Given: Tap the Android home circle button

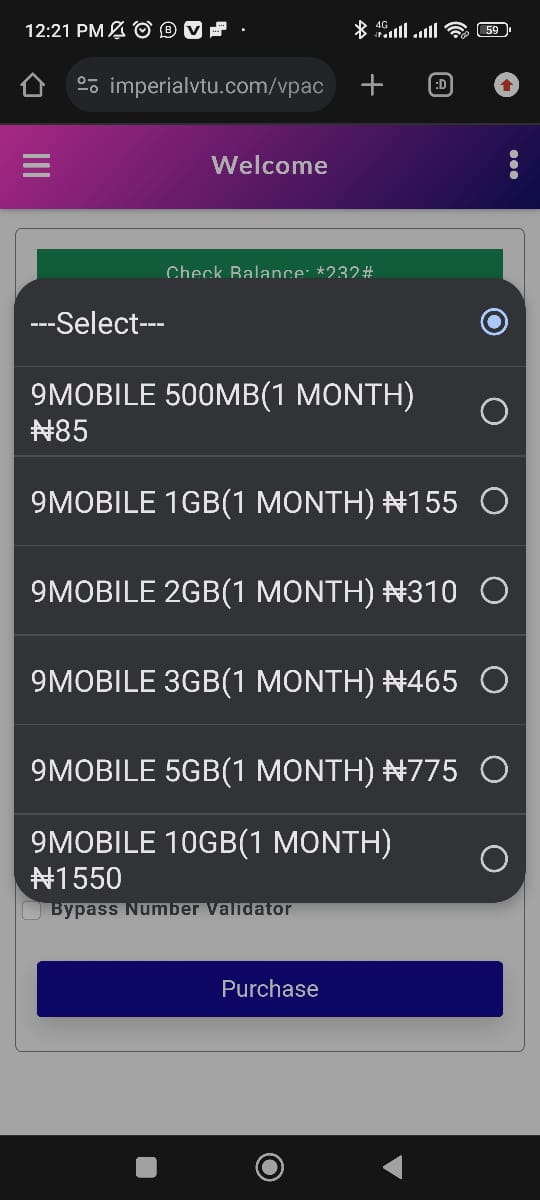Looking at the screenshot, I should pos(269,1167).
